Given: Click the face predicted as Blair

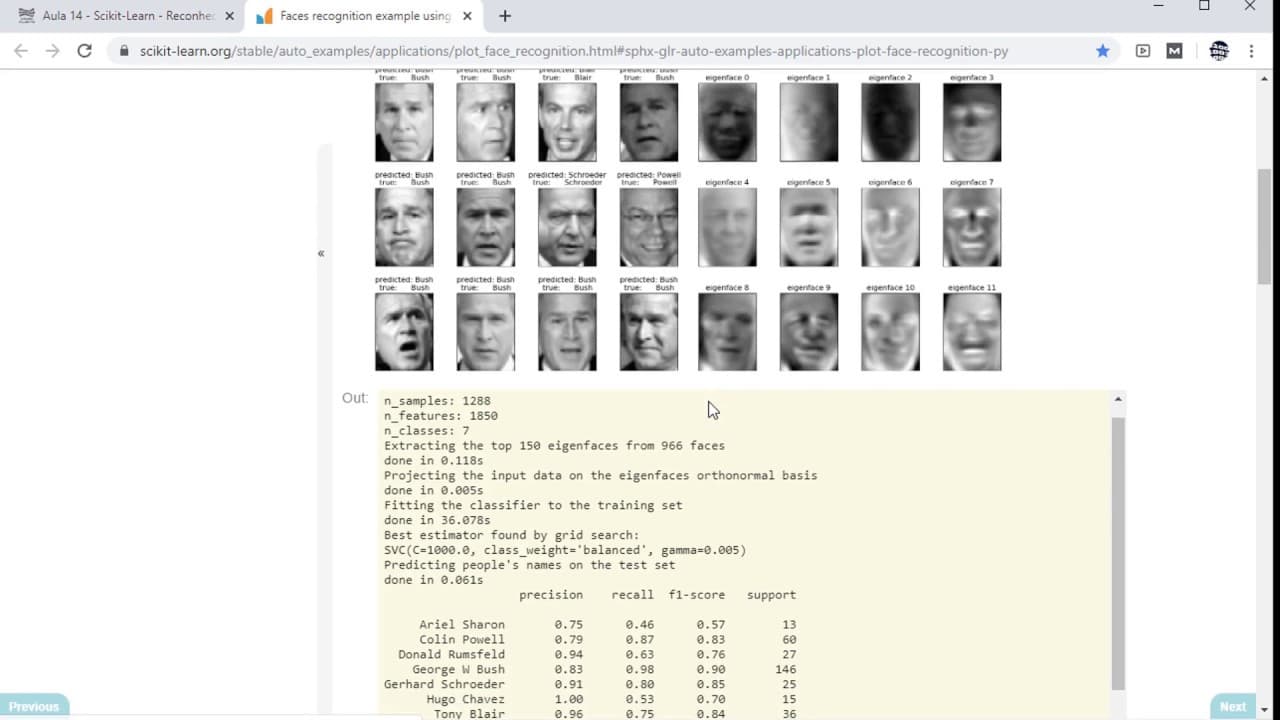Looking at the screenshot, I should 567,122.
